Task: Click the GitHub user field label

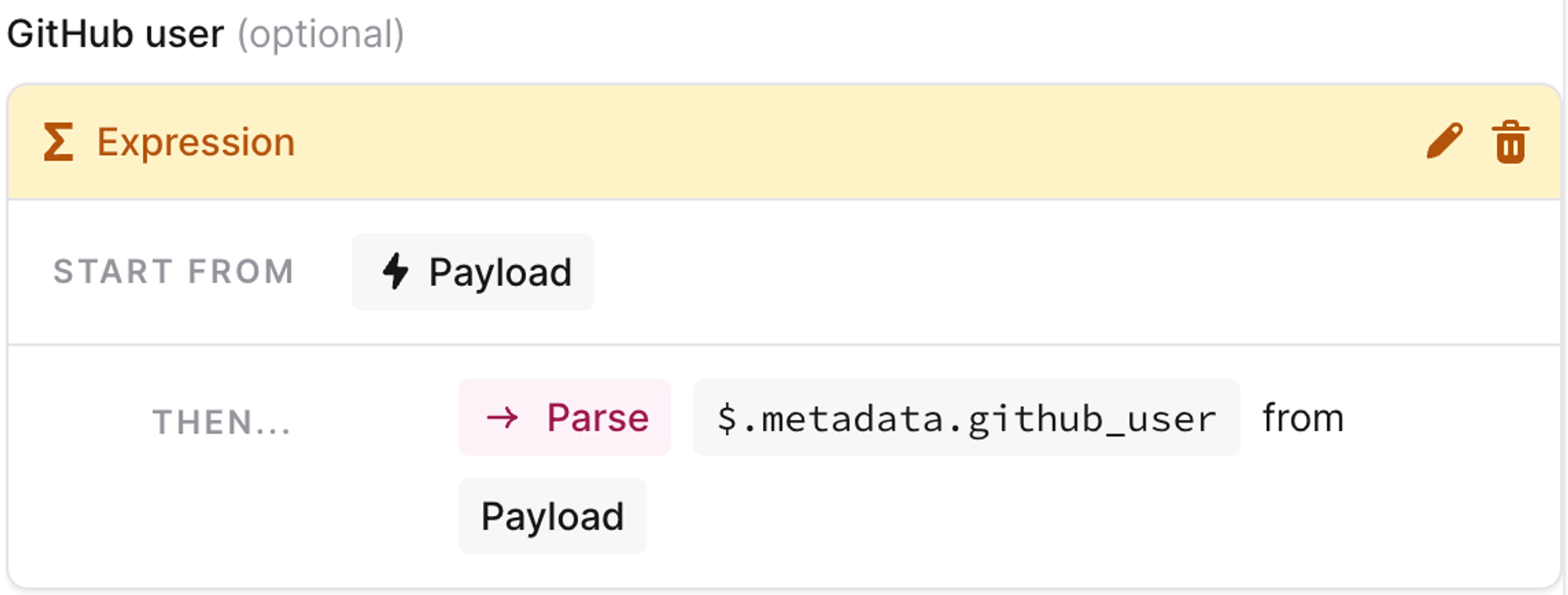Action: (115, 34)
